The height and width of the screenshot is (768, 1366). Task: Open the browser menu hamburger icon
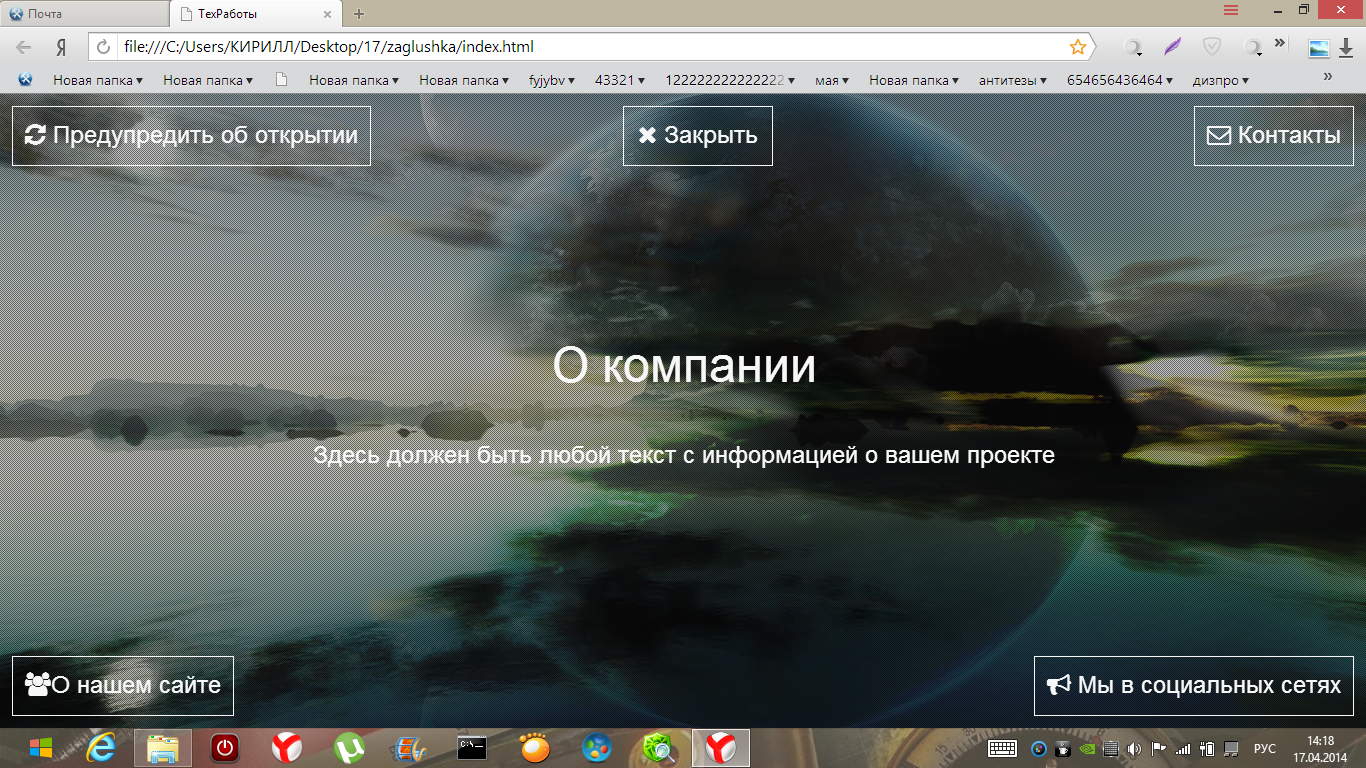pos(1231,10)
